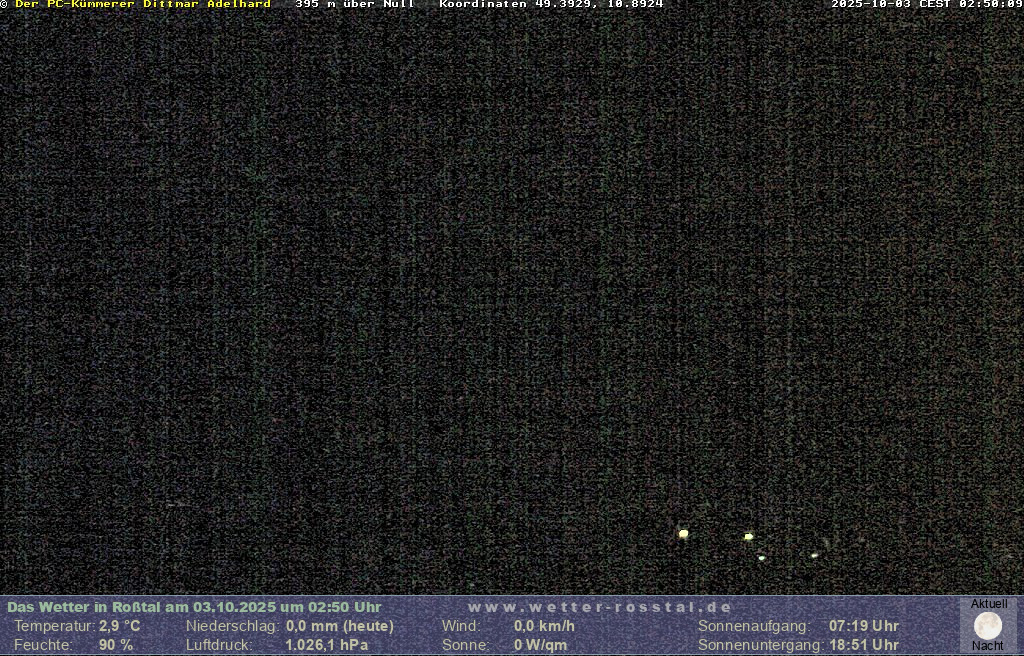Click the 'Nacht' label below the moon

tap(988, 646)
